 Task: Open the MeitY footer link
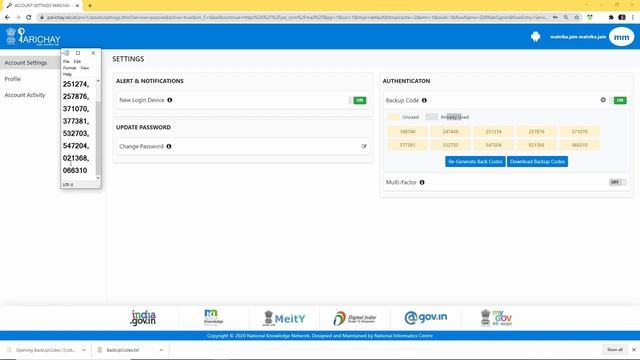[x=284, y=318]
